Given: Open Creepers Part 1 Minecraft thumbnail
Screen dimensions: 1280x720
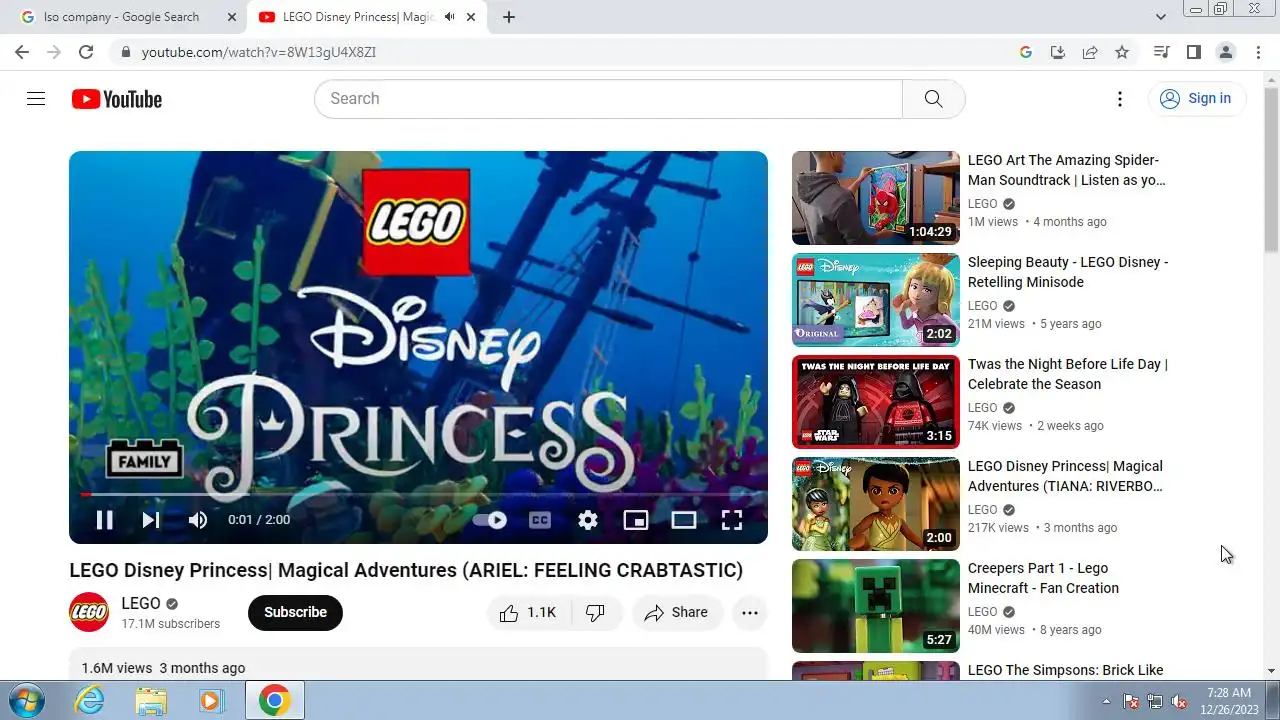Looking at the screenshot, I should click(x=876, y=606).
